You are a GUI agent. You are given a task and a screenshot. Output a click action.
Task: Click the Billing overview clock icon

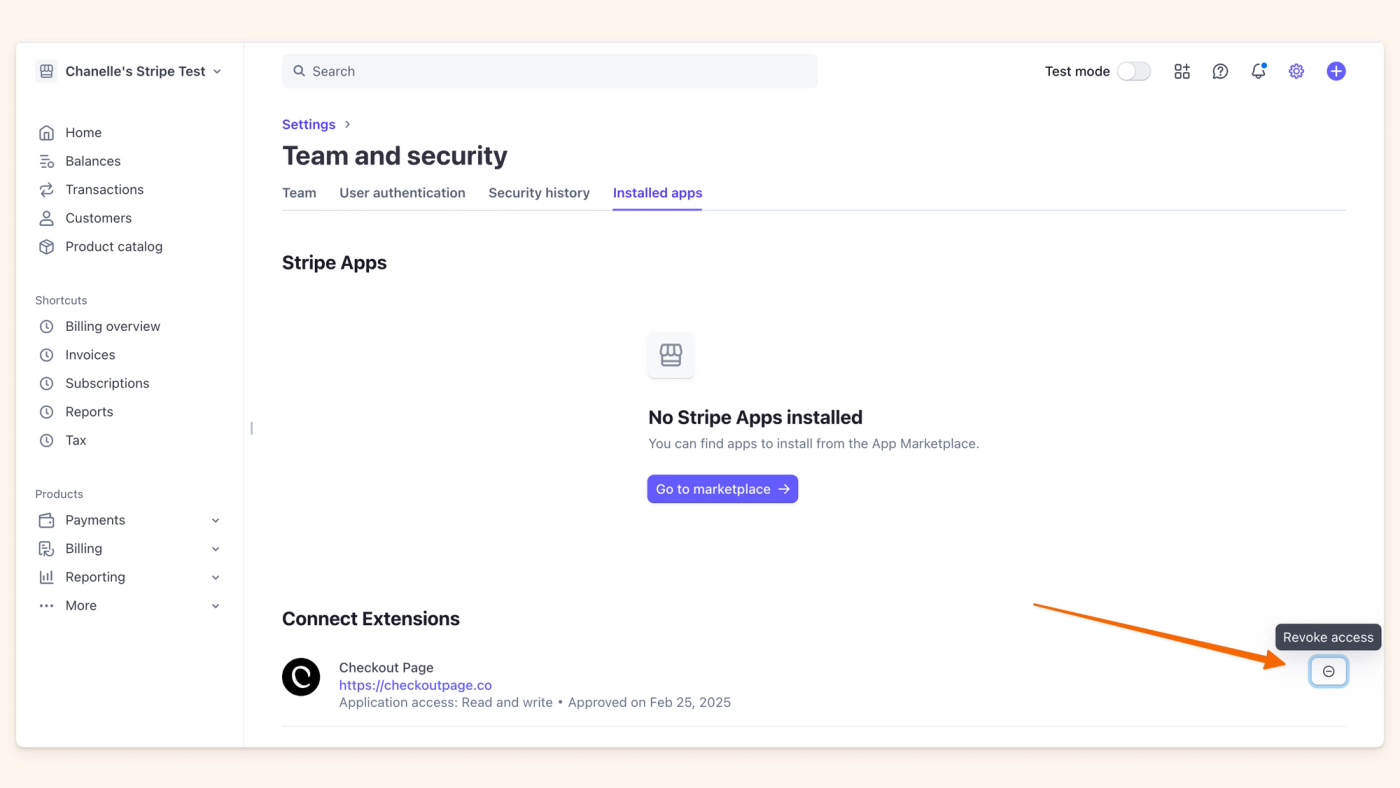[x=46, y=327]
